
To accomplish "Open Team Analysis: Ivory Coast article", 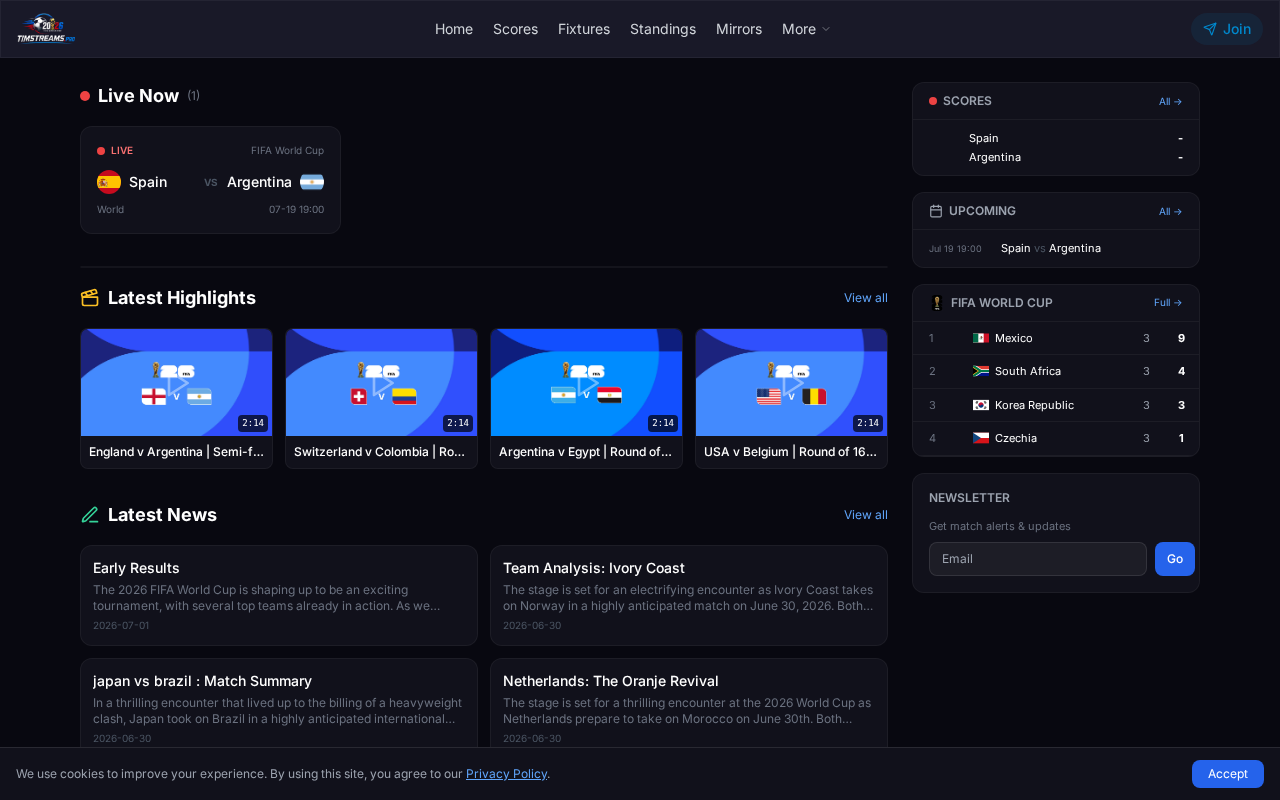I will 689,595.
